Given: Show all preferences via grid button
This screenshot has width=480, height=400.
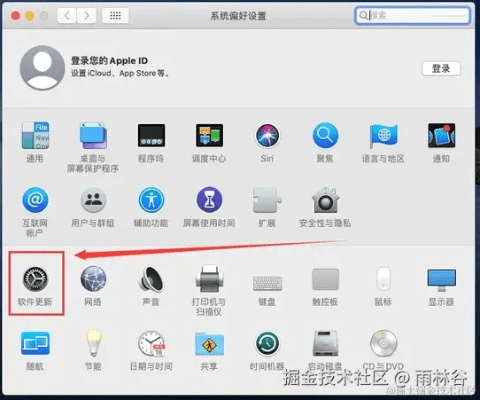Looking at the screenshot, I should (x=115, y=16).
